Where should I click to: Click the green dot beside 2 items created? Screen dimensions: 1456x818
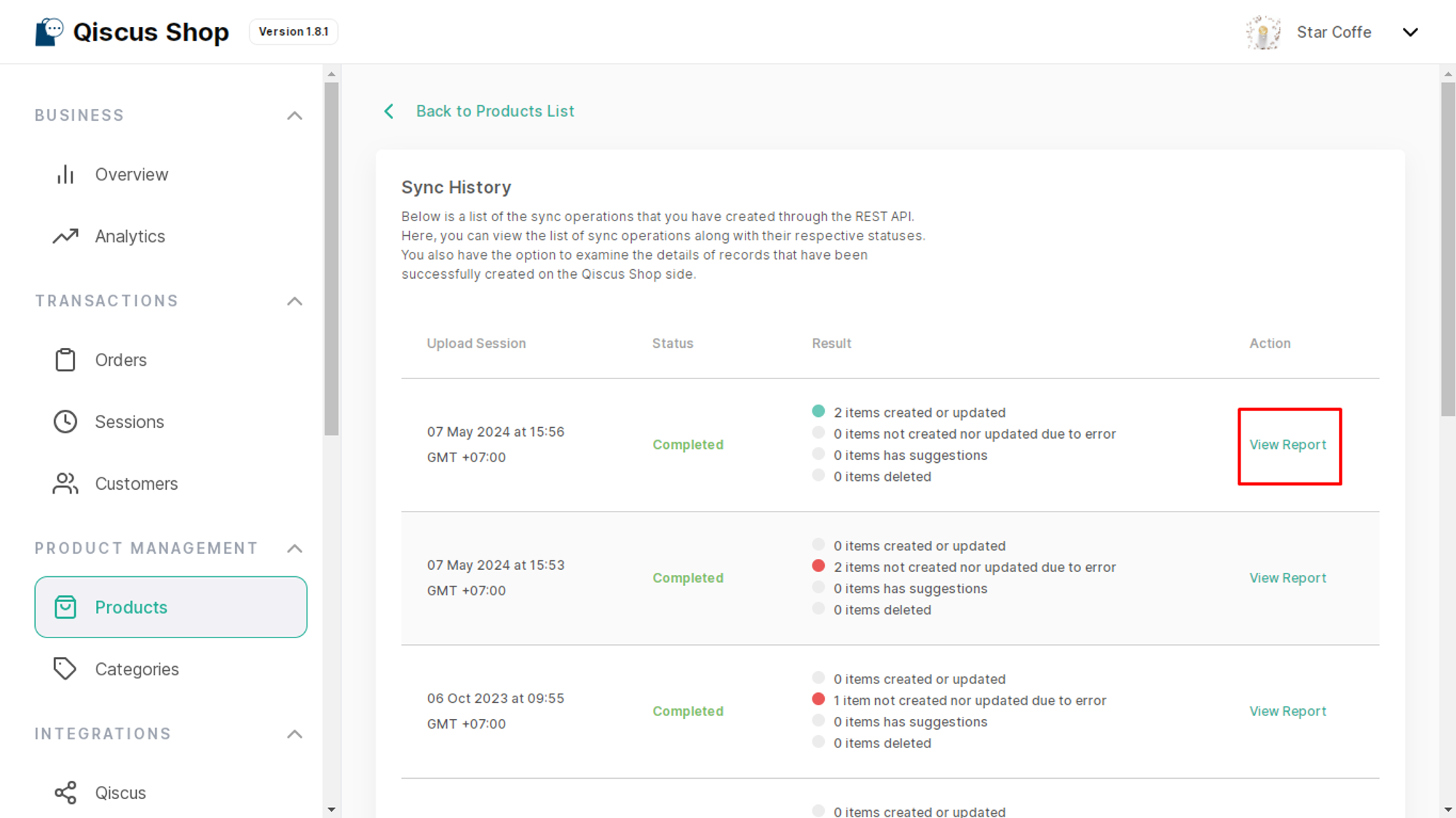click(x=818, y=411)
